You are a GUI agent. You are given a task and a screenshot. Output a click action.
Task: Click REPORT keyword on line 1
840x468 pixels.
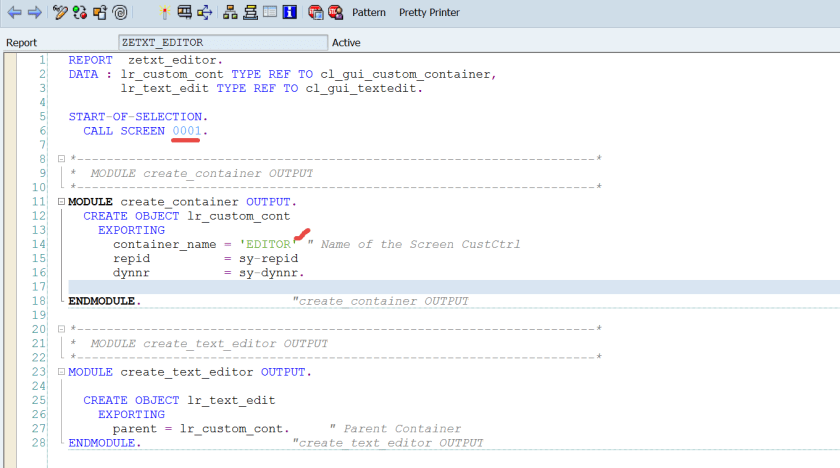[91, 61]
